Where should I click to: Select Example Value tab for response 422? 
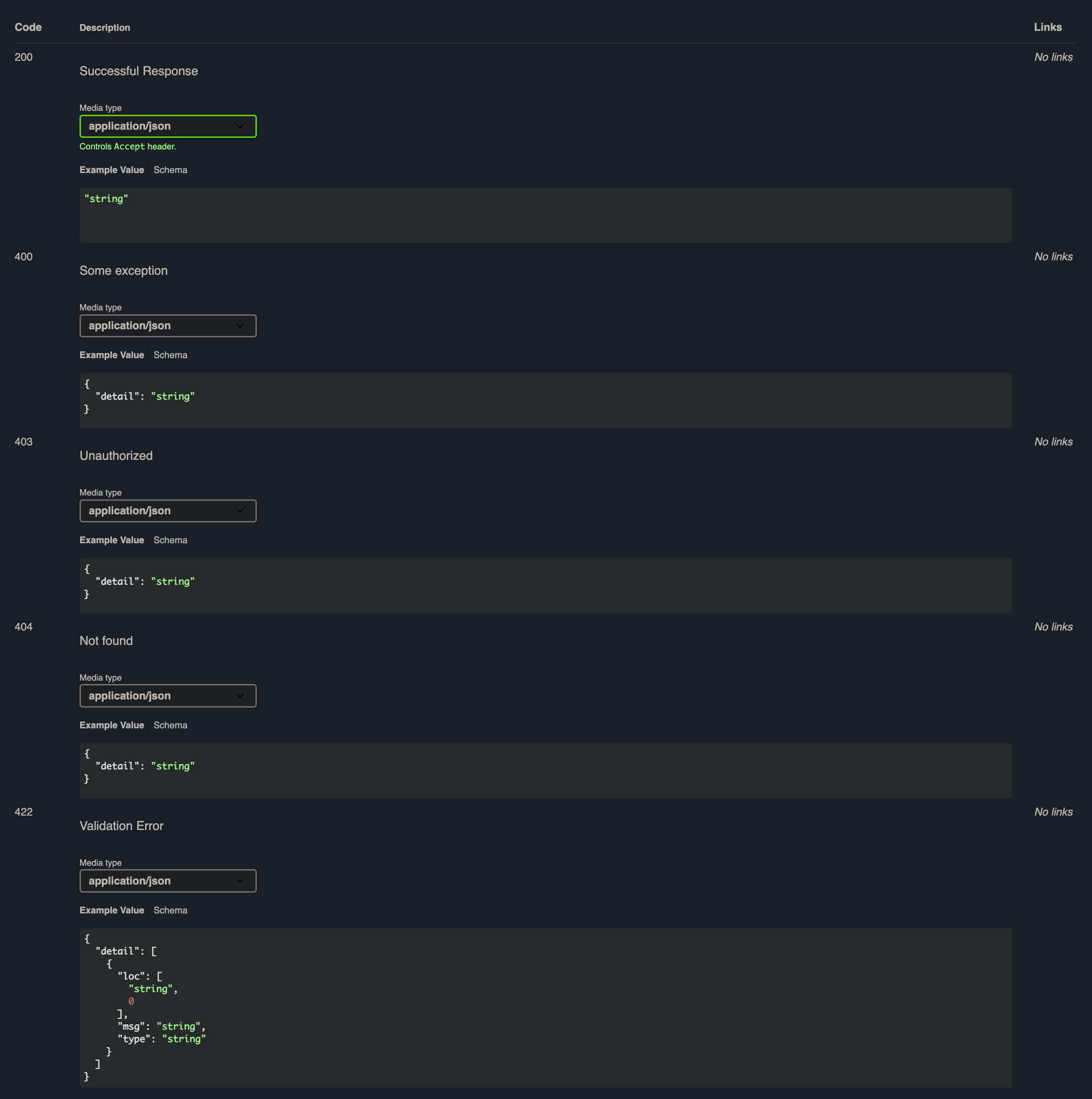pos(111,910)
